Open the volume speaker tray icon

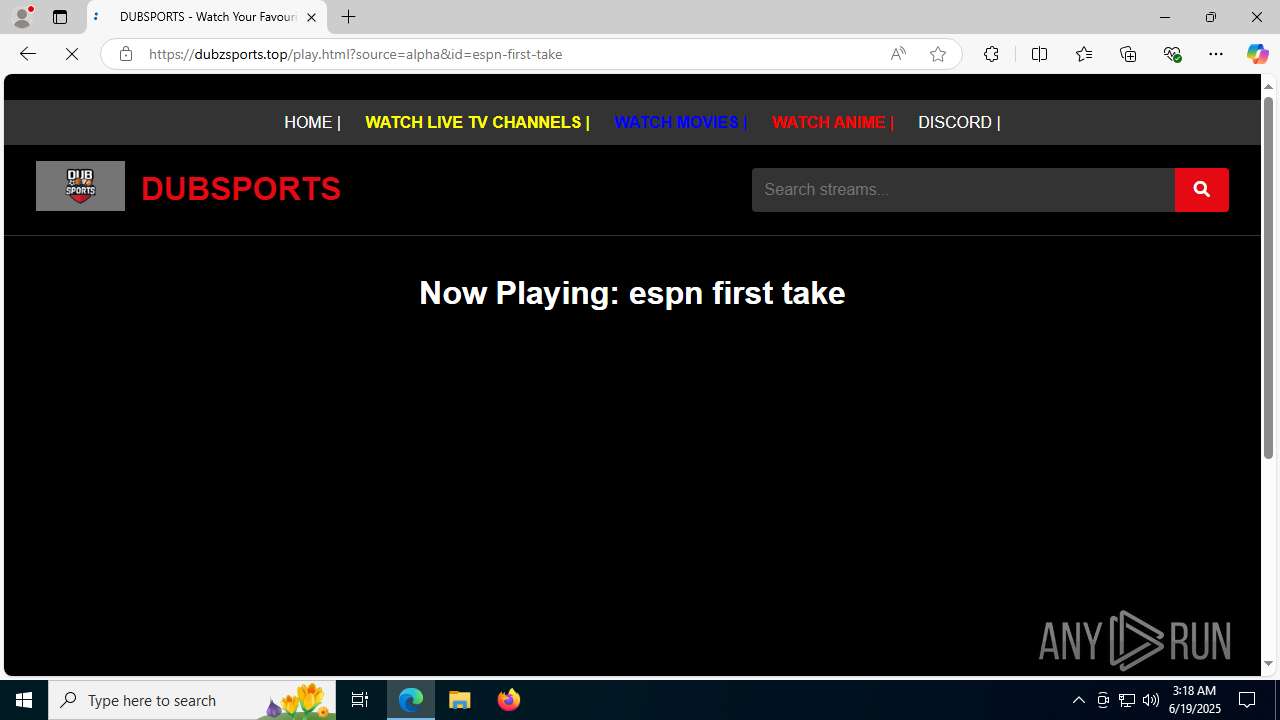1151,700
